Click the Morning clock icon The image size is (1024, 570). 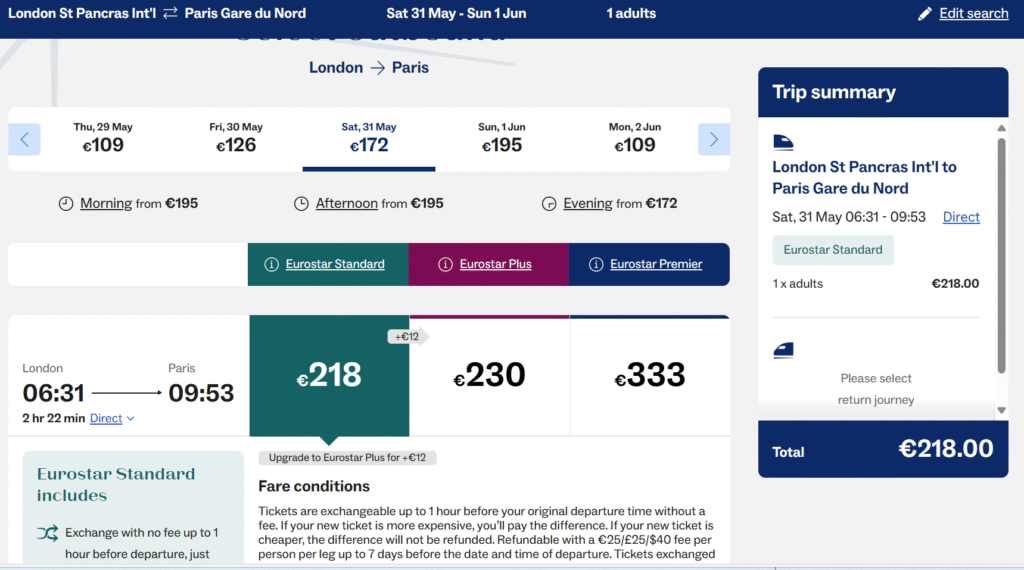pos(66,204)
